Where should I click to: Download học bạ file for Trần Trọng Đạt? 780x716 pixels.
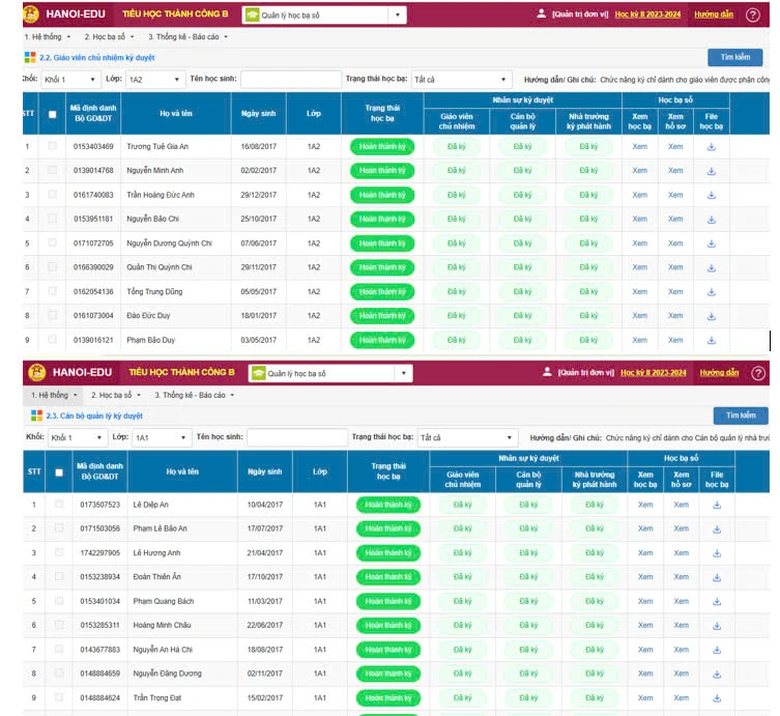[x=716, y=698]
